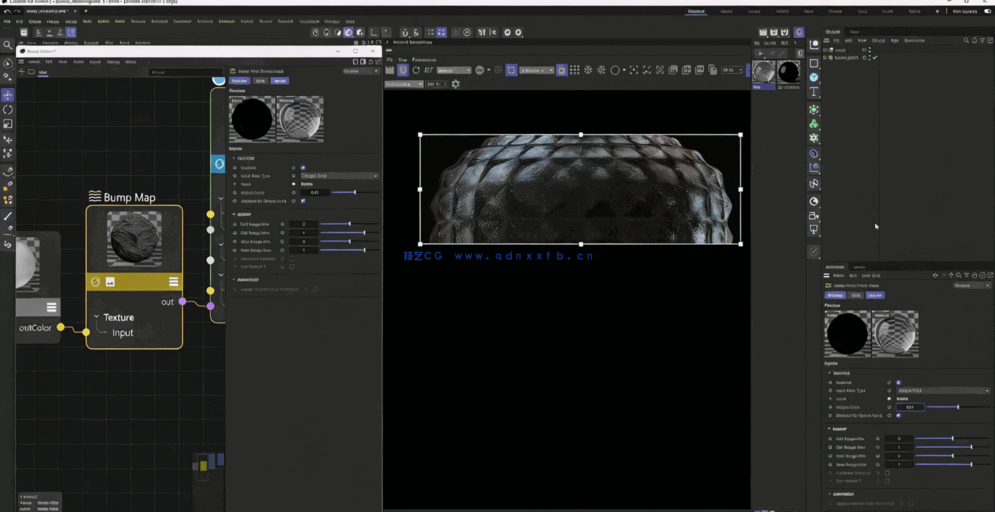Adjust Height Scale slider in node editor panel
Screen dimensions: 995x512
pyautogui.click(x=355, y=192)
